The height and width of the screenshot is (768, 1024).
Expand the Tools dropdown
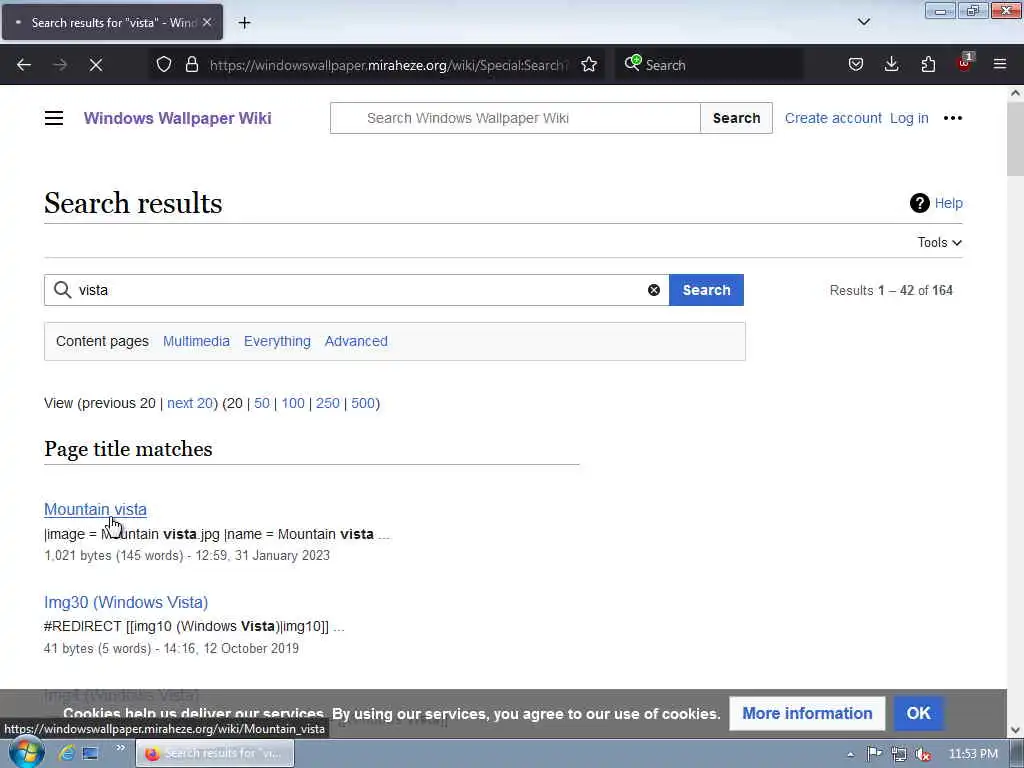939,242
